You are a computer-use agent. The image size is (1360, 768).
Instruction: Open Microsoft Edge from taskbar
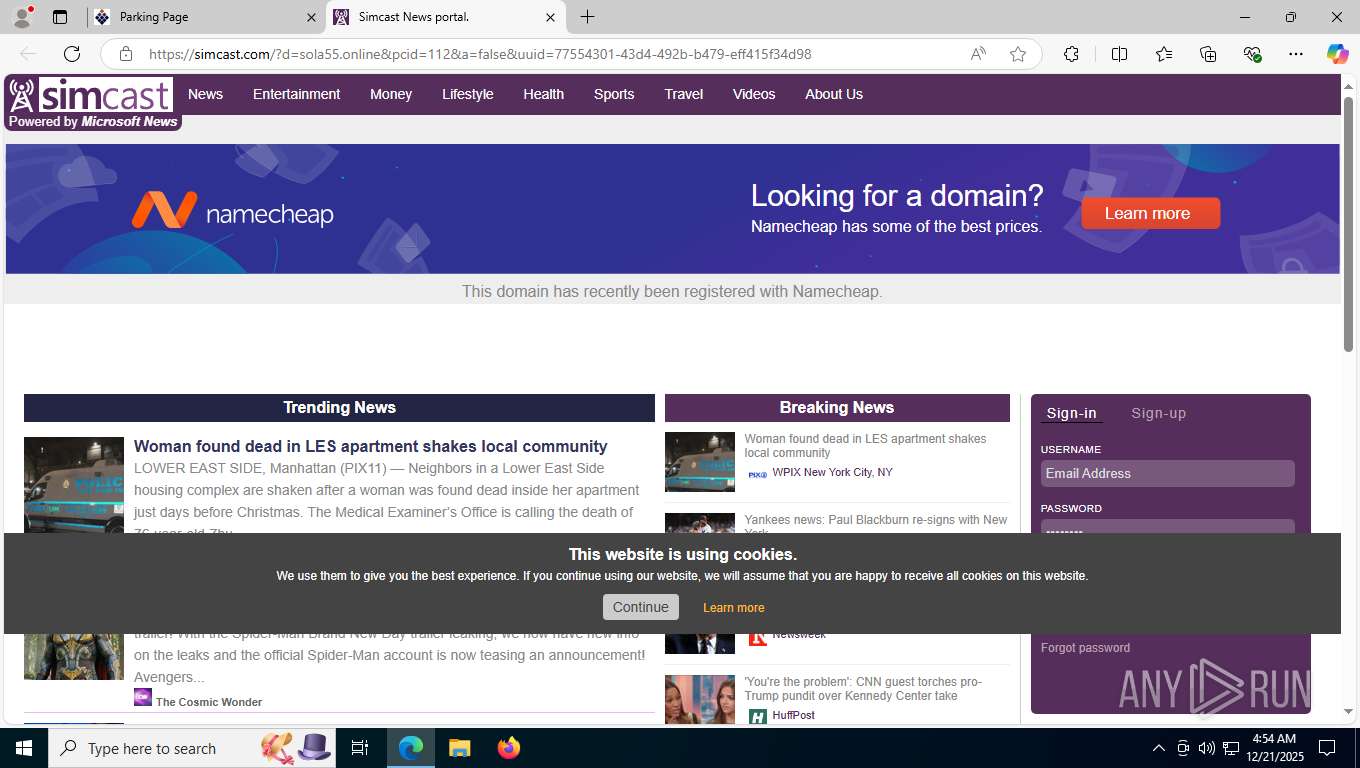[411, 748]
